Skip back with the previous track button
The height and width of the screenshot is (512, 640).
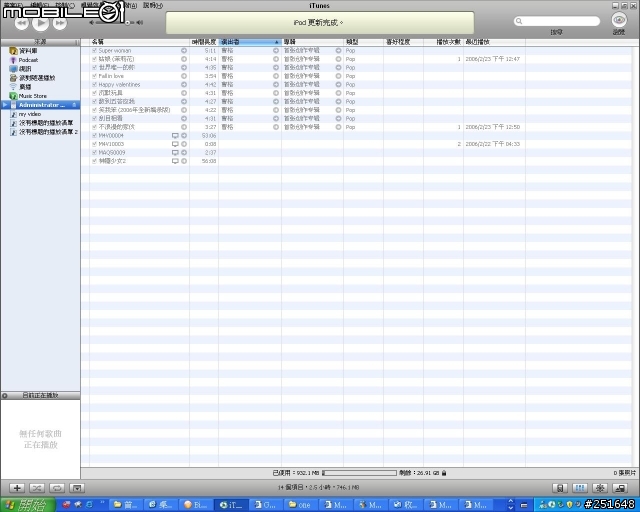point(22,23)
